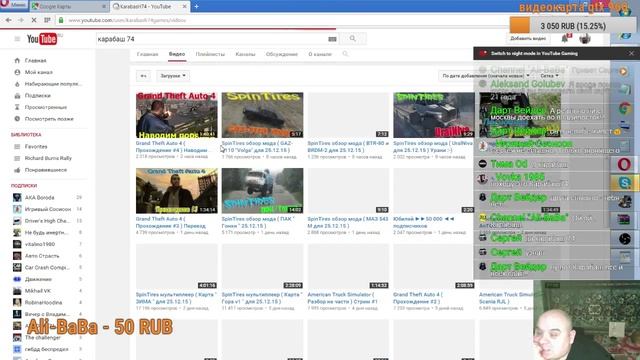Open the Opera icon in the desktop column
This screenshot has width=640, height=360.
pyautogui.click(x=624, y=164)
